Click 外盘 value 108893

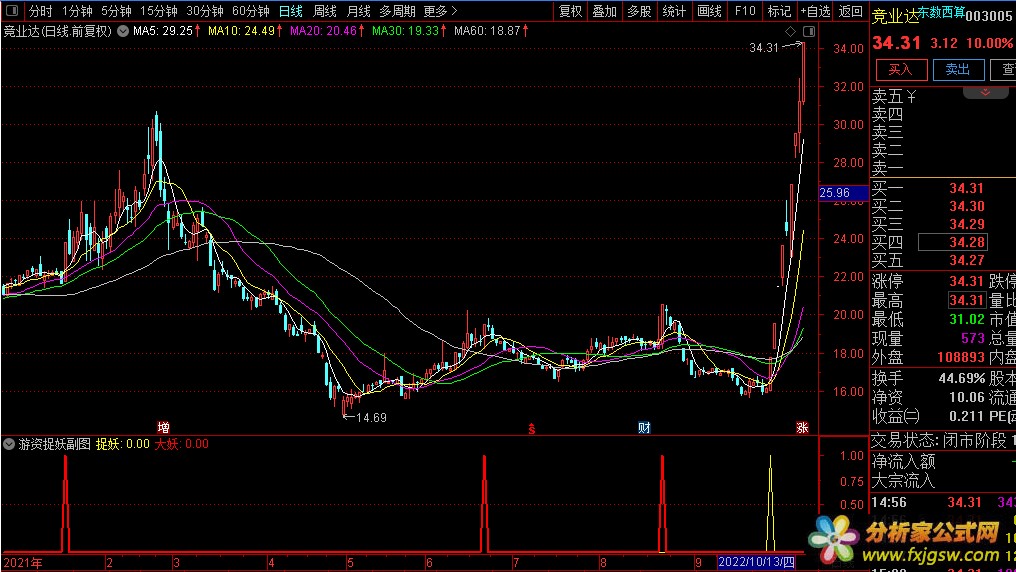(x=960, y=358)
